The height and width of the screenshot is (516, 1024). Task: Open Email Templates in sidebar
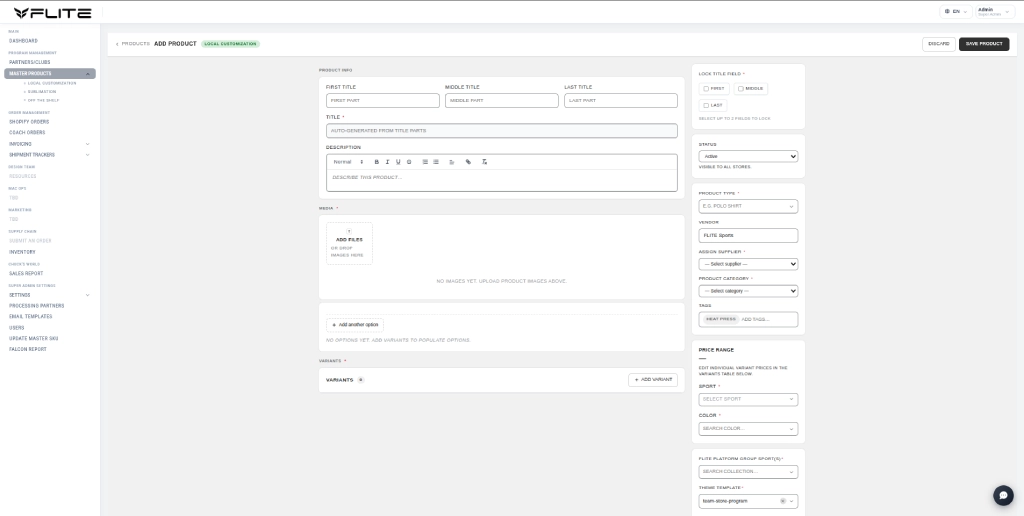[x=31, y=317]
